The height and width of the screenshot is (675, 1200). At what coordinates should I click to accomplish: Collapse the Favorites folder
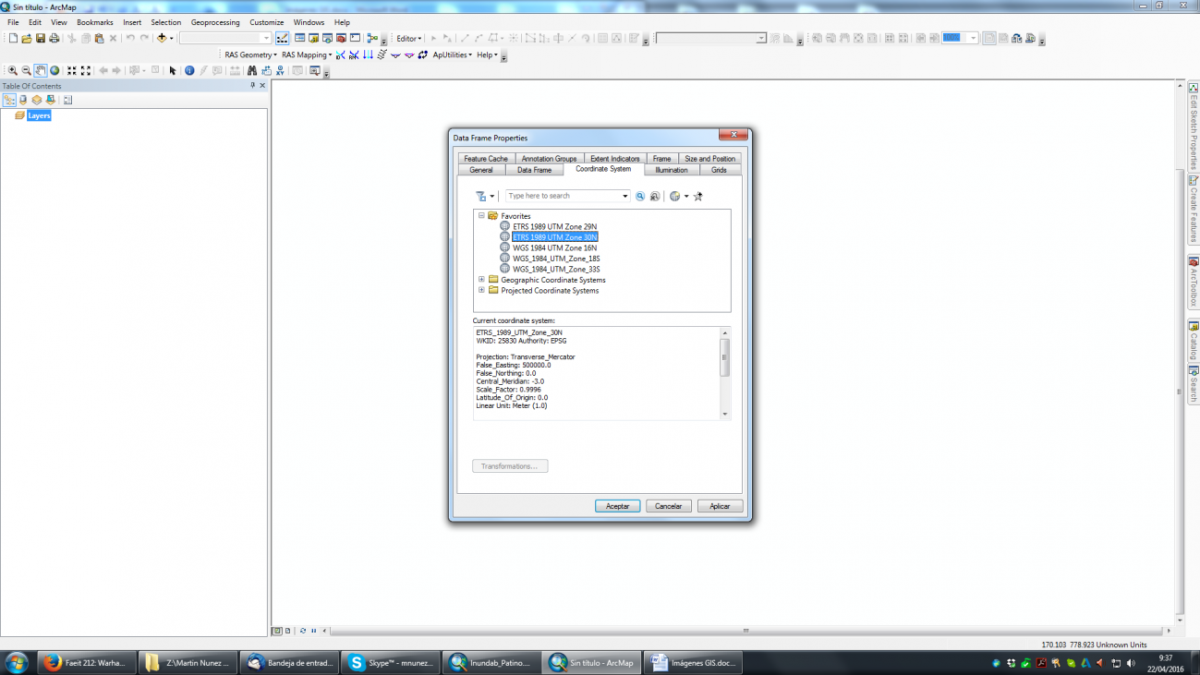[481, 216]
